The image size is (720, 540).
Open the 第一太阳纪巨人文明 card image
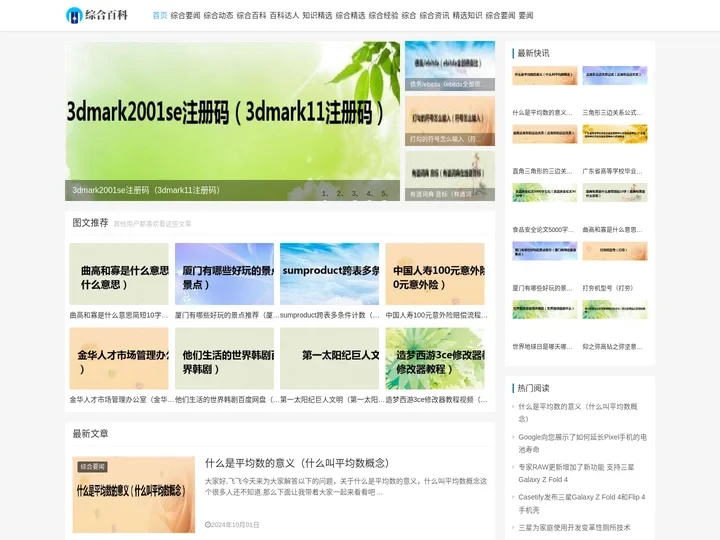(330, 358)
